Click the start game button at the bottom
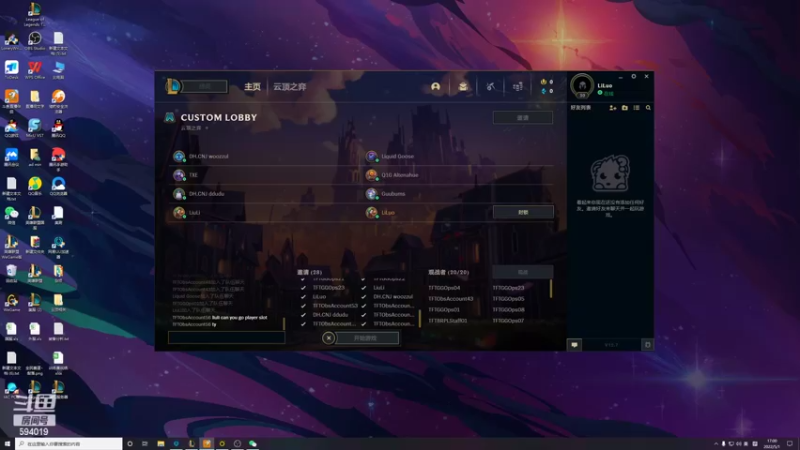 pyautogui.click(x=366, y=338)
